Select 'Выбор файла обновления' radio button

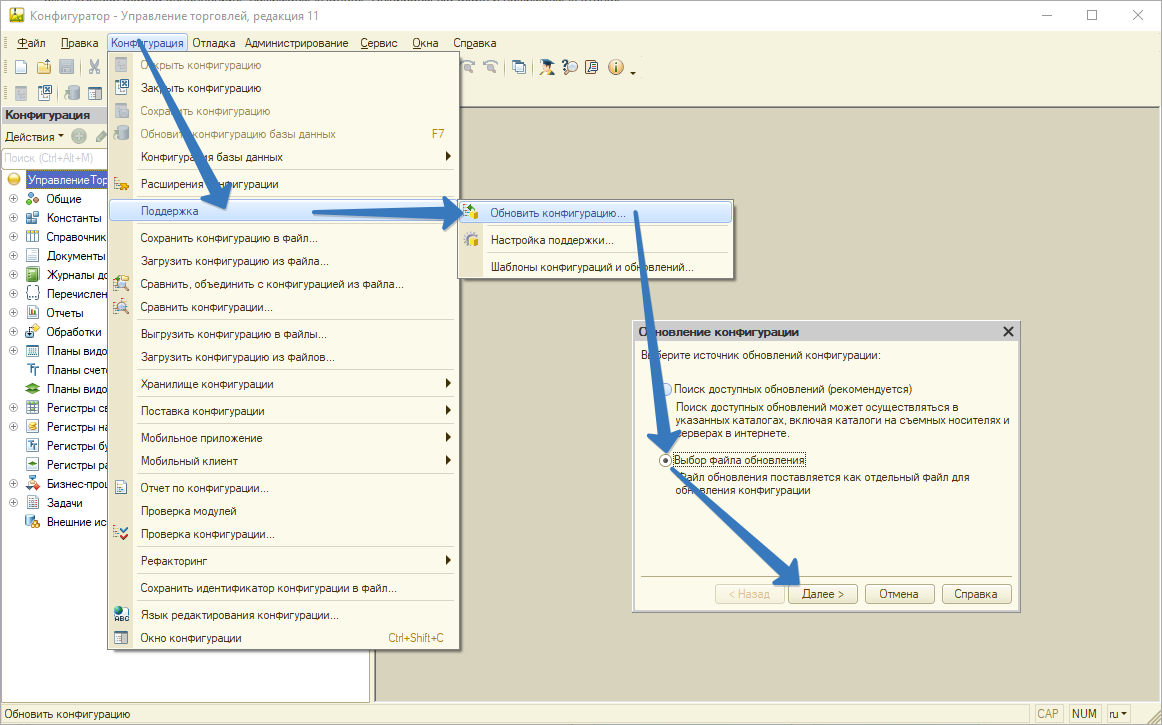[x=666, y=460]
